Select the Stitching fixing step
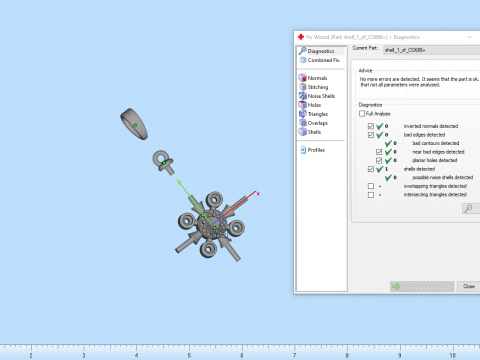The width and height of the screenshot is (480, 360). tap(313, 87)
